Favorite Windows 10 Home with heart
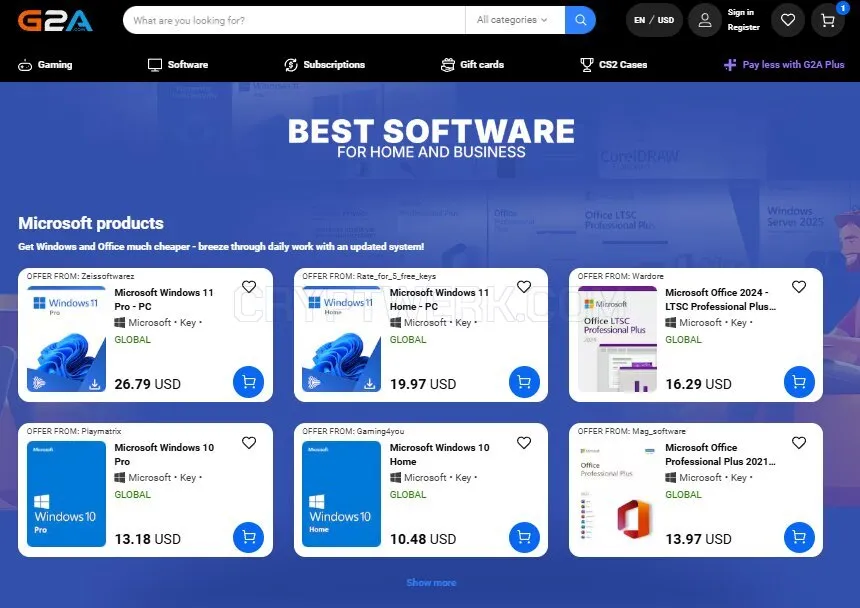This screenshot has width=860, height=608. (524, 442)
